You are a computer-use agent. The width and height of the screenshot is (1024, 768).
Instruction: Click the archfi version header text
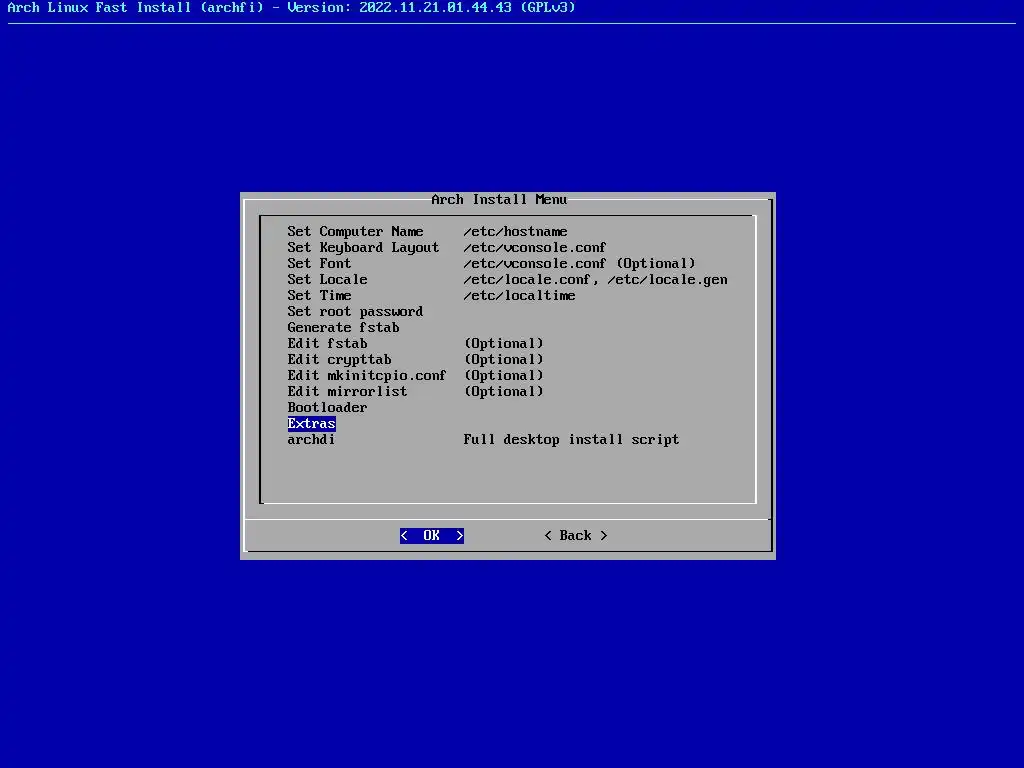[x=291, y=8]
